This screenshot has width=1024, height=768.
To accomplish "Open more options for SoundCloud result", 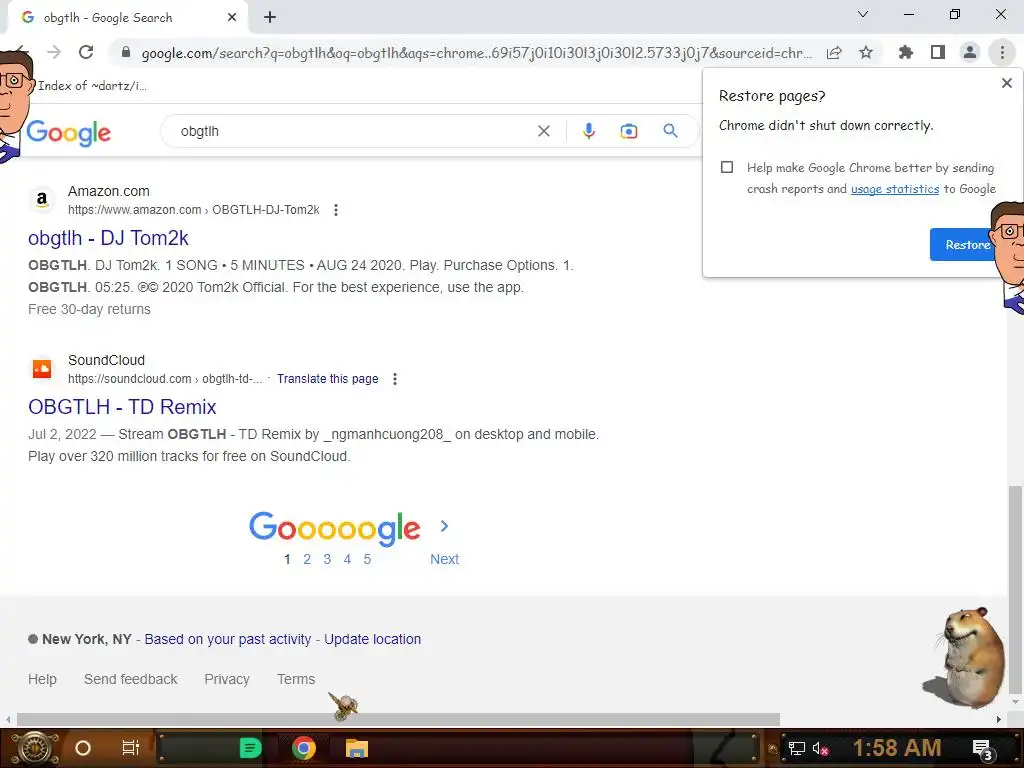I will pos(394,379).
